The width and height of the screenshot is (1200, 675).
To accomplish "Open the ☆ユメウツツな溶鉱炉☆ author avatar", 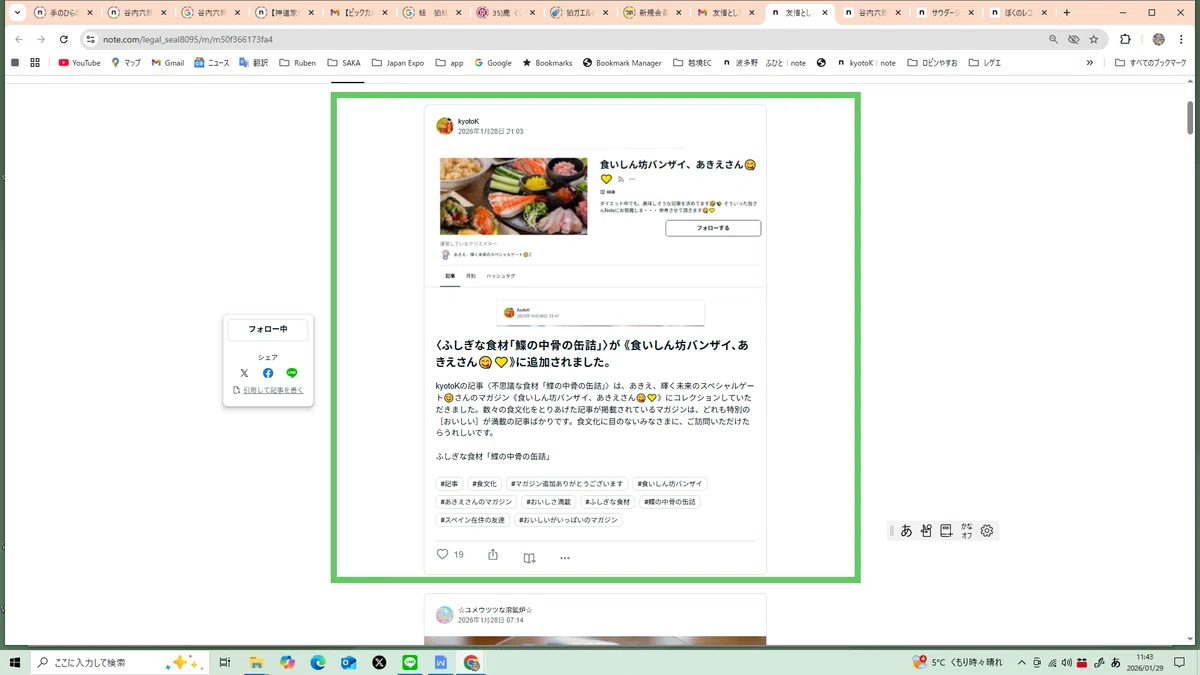I will (445, 615).
